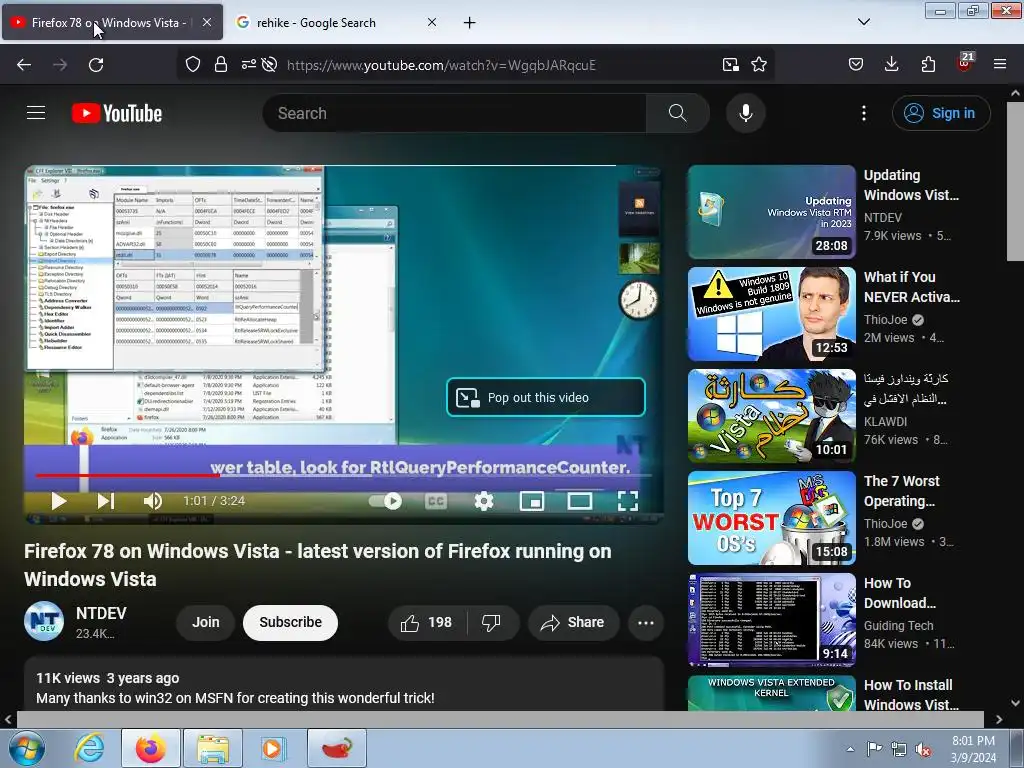Open How To Download video title
1024x768 pixels.
tap(900, 593)
